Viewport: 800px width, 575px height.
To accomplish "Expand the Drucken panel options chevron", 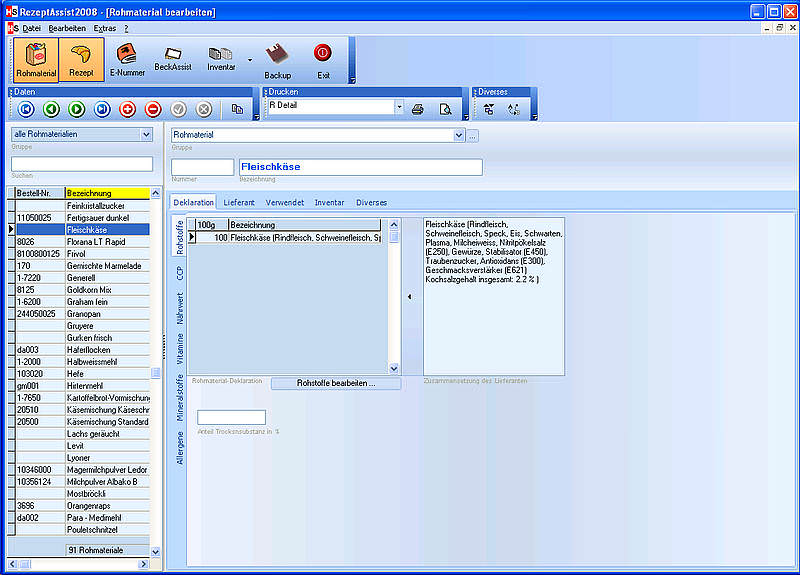I will coord(465,117).
